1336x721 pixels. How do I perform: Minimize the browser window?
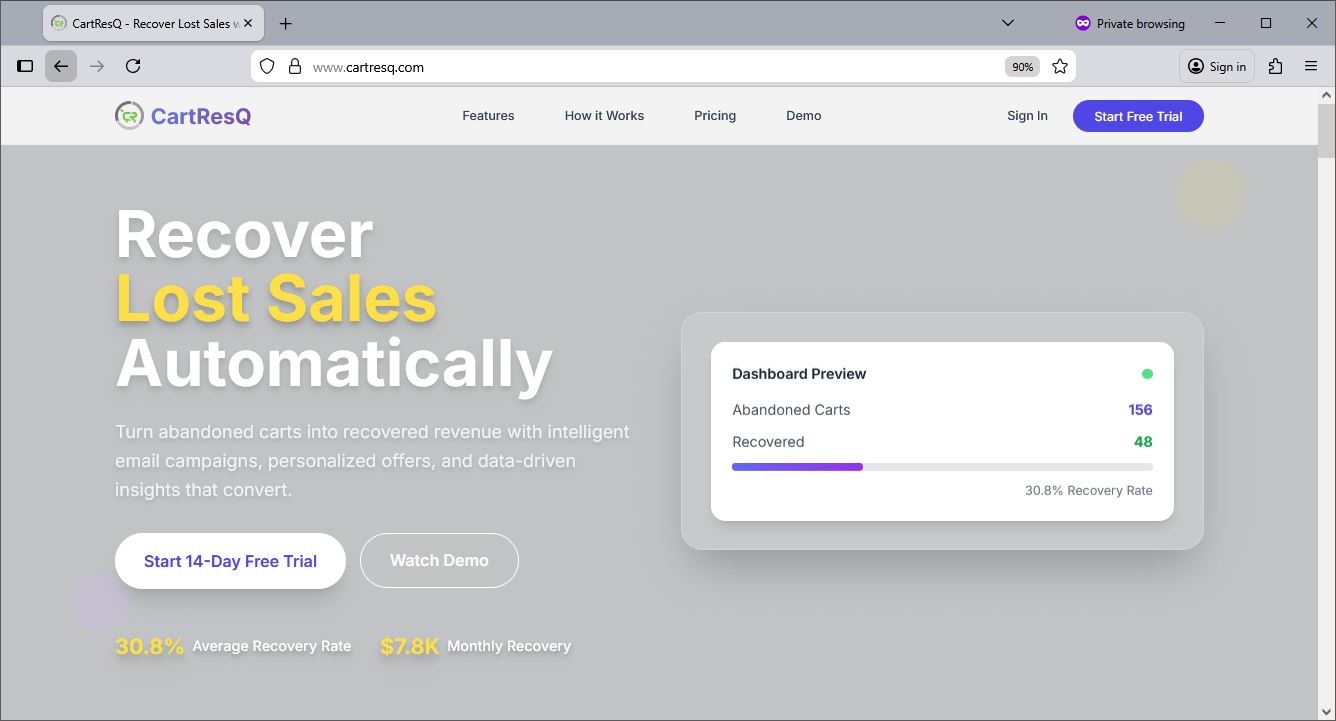click(x=1220, y=23)
